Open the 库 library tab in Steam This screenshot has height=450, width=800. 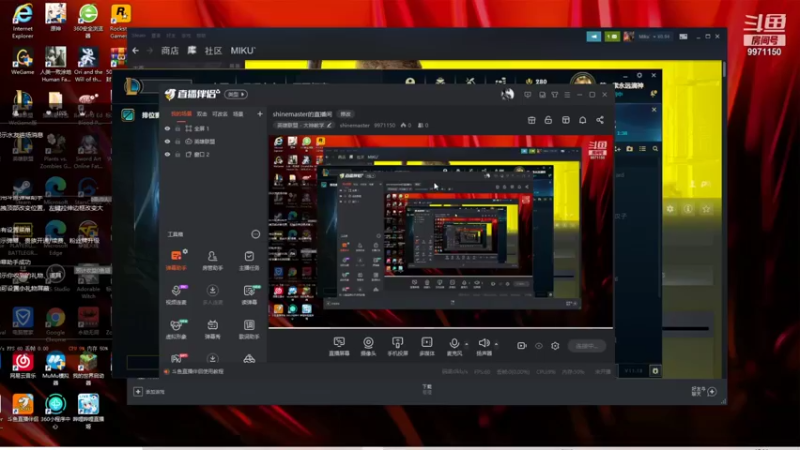click(x=192, y=51)
